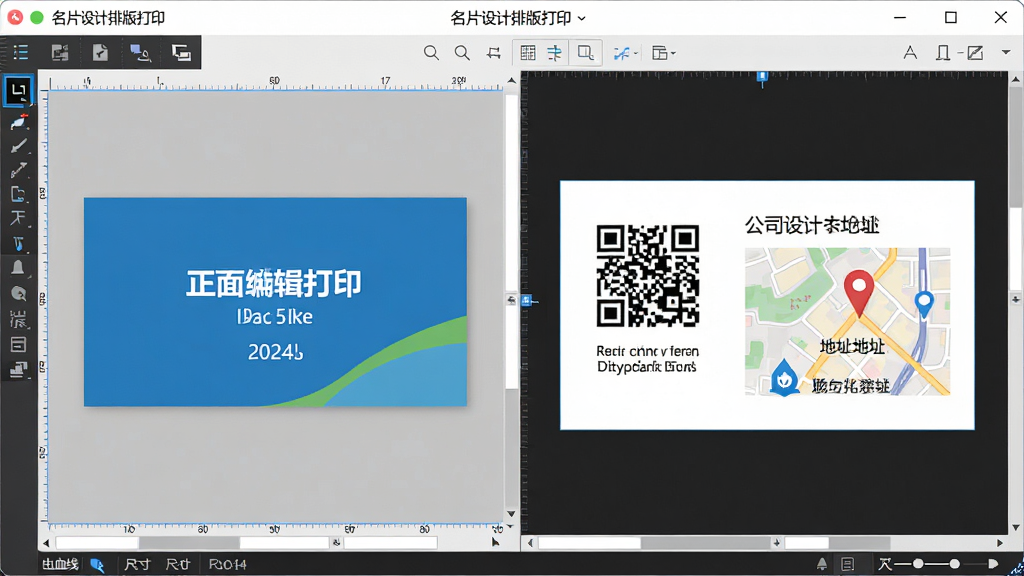The image size is (1024, 576).
Task: Click the blue cursor icon in status bar
Action: 97,565
